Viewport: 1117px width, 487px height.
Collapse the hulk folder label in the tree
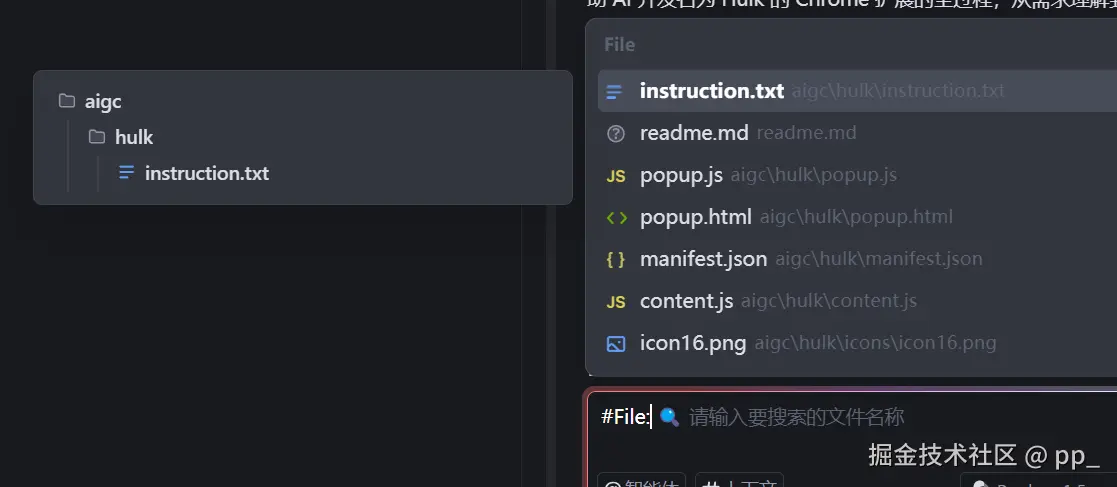click(134, 137)
